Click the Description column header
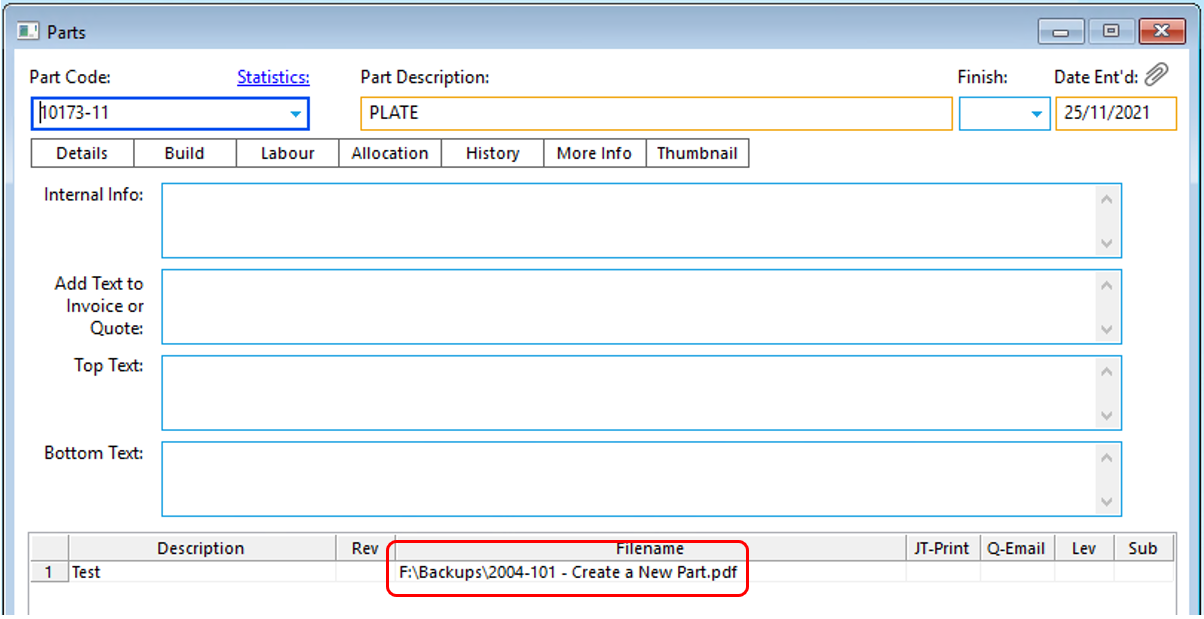 click(201, 548)
